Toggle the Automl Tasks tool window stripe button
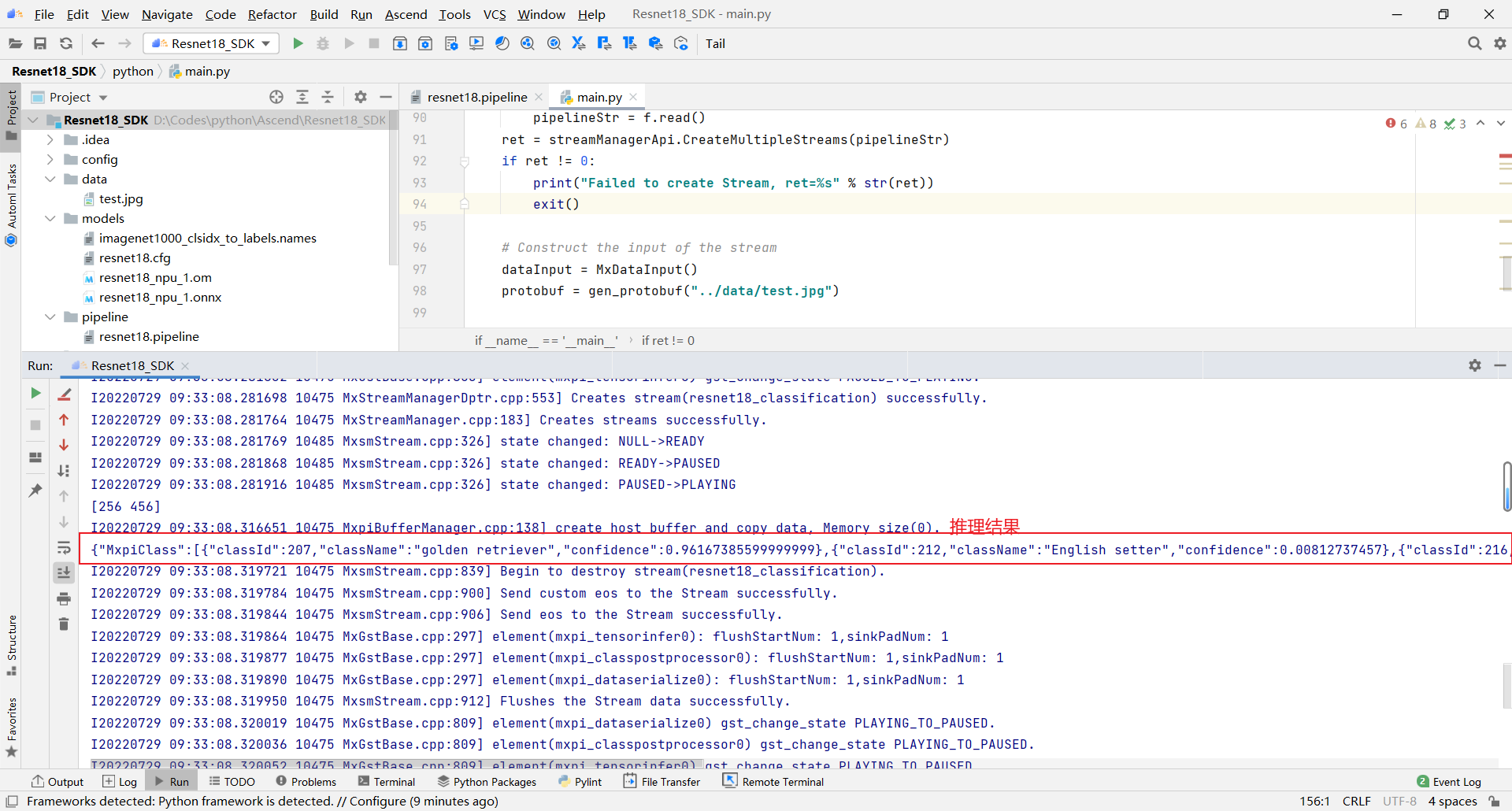1512x811 pixels. click(11, 205)
